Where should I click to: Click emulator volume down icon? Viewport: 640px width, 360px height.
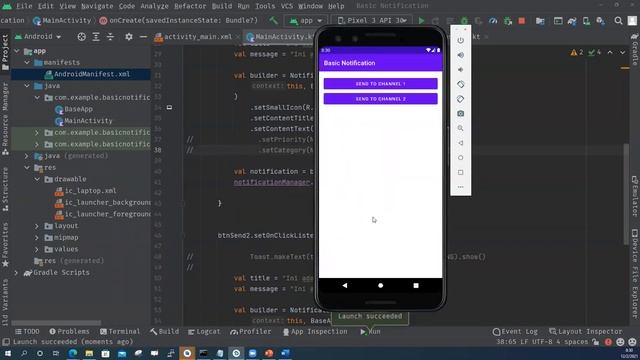coord(460,70)
